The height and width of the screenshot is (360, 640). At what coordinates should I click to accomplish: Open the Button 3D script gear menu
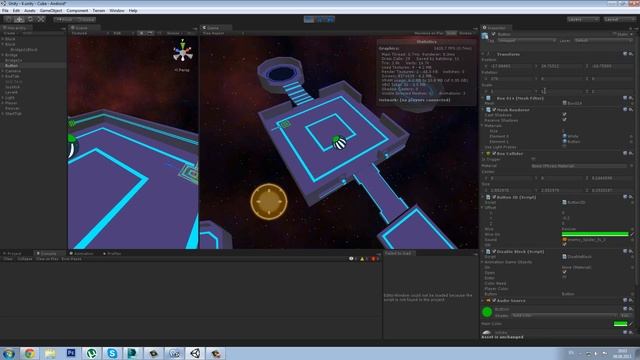click(631, 197)
